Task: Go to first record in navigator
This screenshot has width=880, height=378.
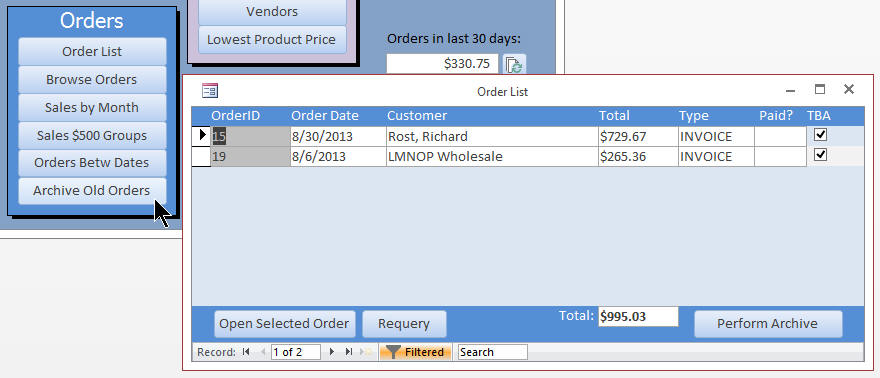Action: point(246,352)
